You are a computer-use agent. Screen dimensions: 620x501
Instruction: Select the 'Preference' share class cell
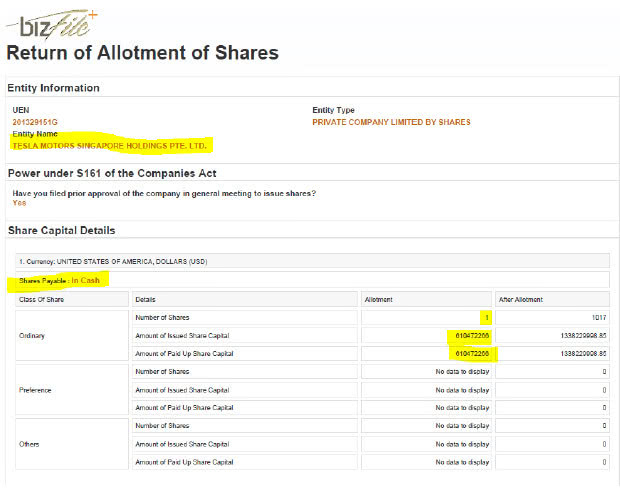(72, 390)
